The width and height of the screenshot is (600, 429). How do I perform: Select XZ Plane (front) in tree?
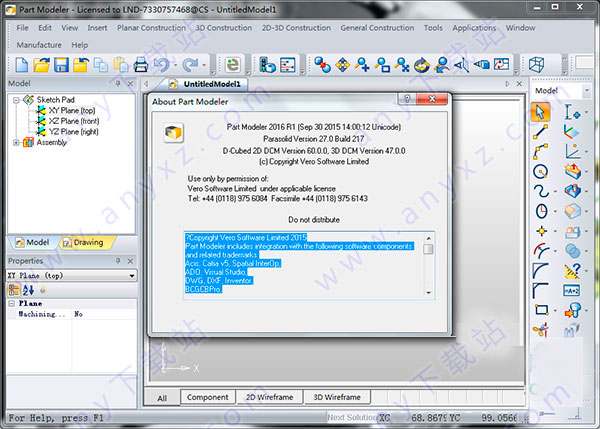tap(74, 121)
